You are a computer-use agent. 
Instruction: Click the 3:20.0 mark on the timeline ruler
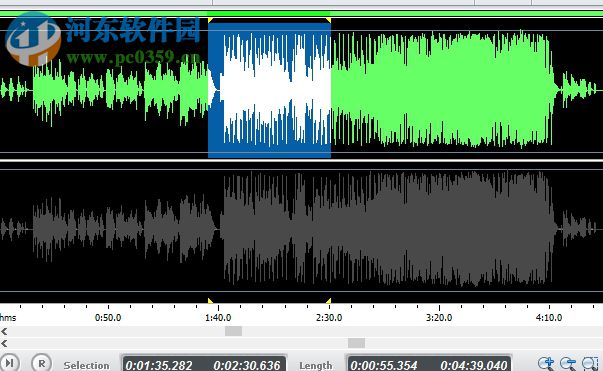[x=439, y=318]
